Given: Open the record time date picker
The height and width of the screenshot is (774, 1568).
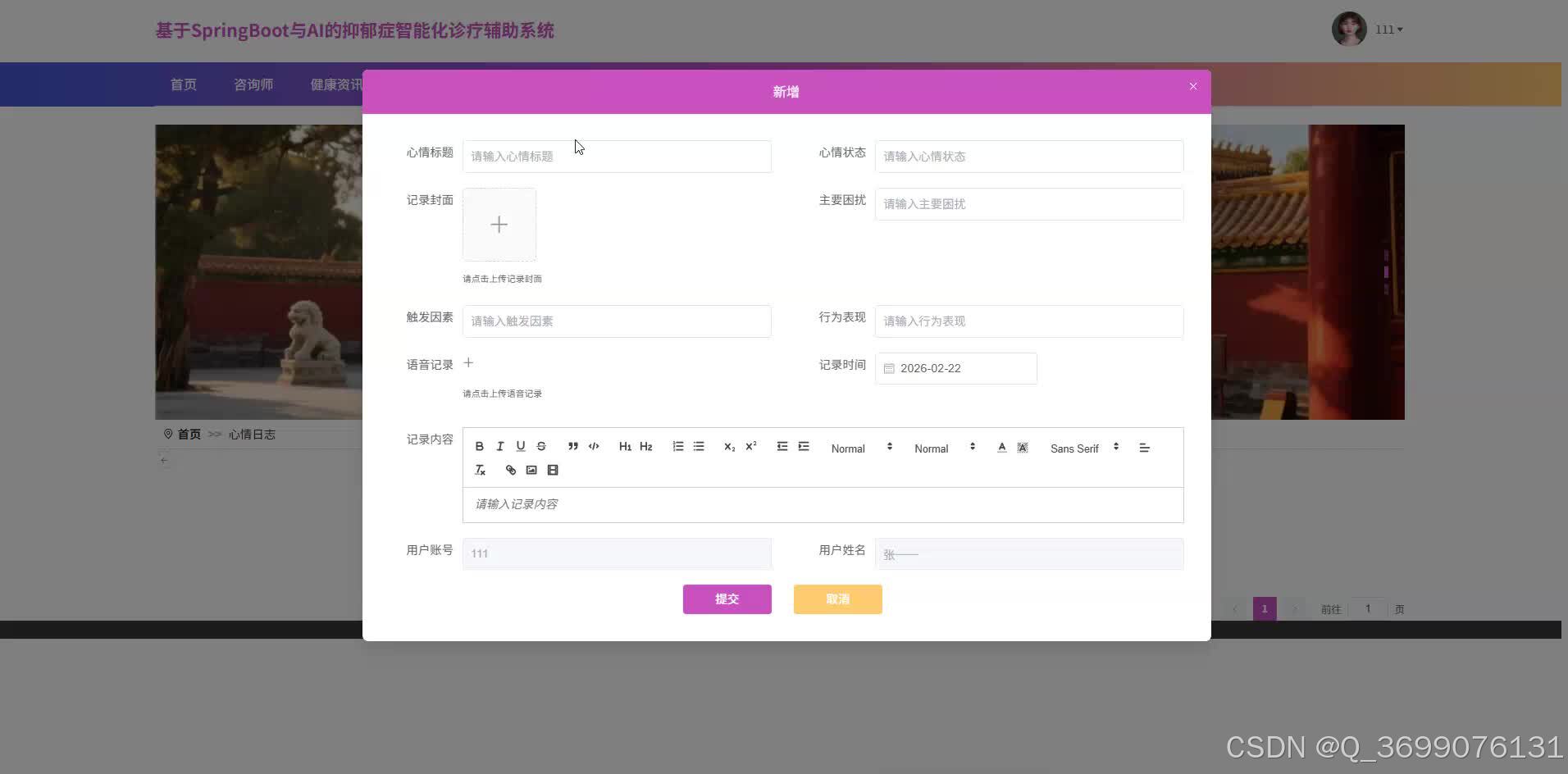Looking at the screenshot, I should tap(956, 368).
